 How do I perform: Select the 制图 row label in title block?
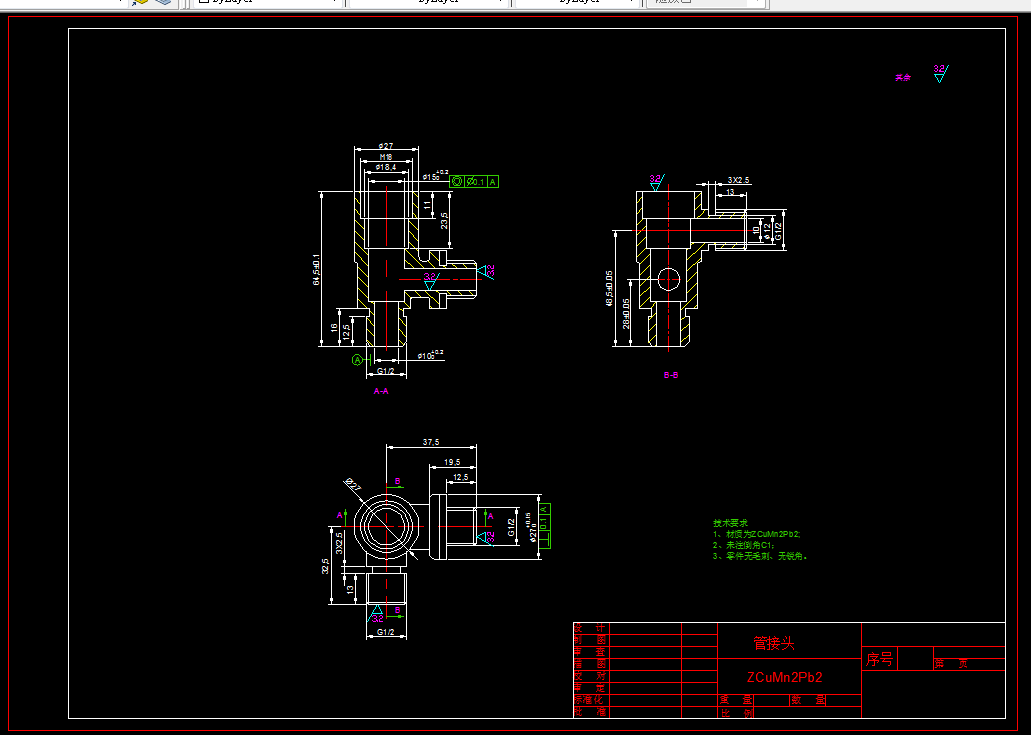point(590,640)
